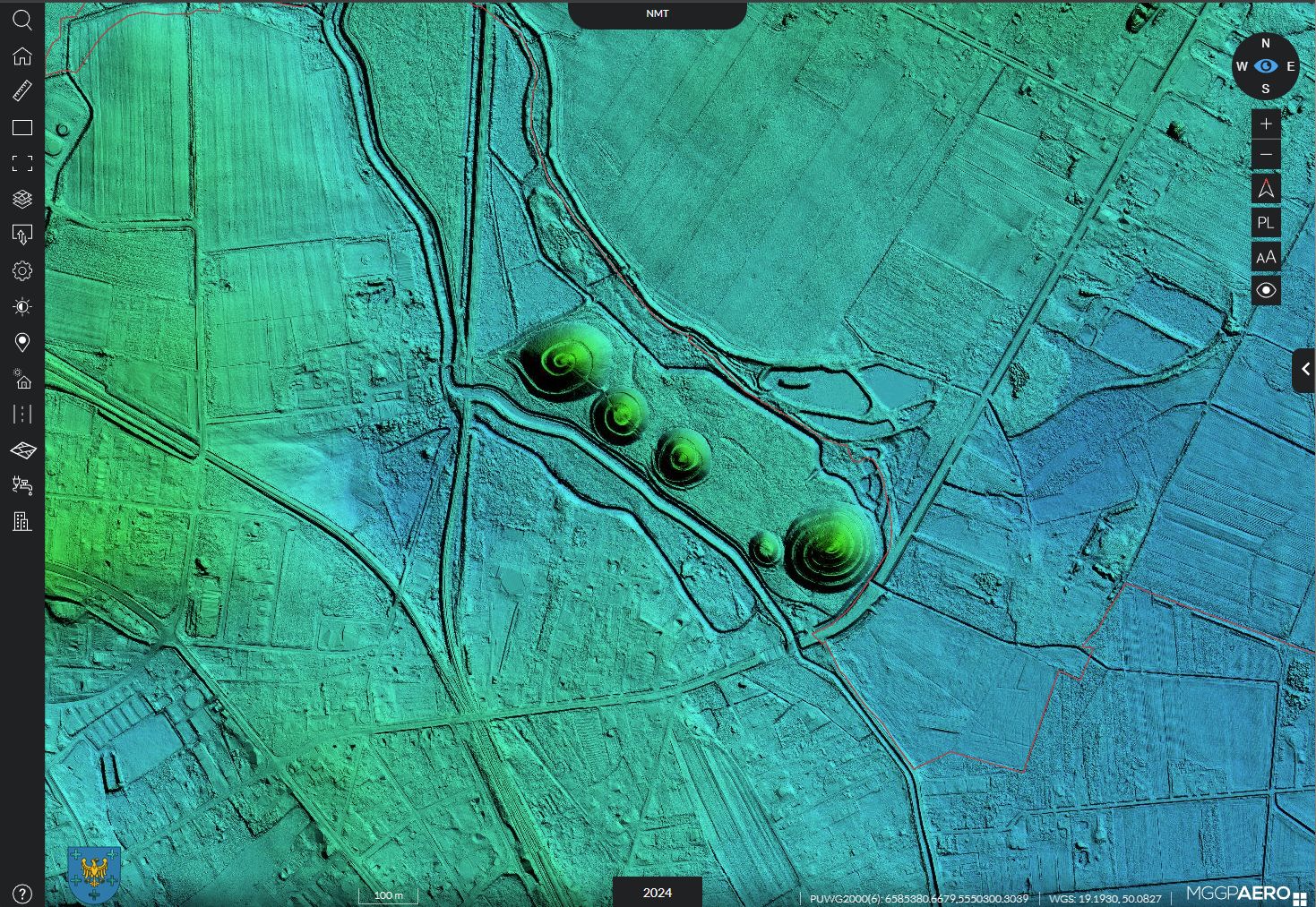This screenshot has height=907, width=1316.
Task: Open the layers stack panel
Action: tap(22, 199)
